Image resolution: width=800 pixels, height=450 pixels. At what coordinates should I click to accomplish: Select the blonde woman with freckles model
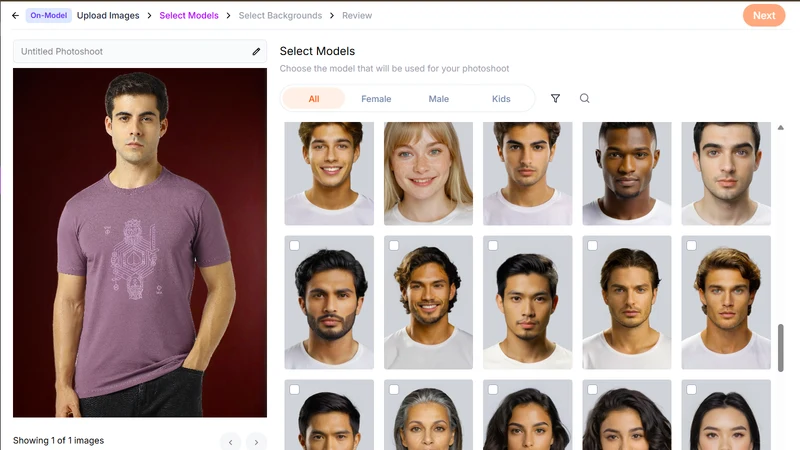pos(428,173)
